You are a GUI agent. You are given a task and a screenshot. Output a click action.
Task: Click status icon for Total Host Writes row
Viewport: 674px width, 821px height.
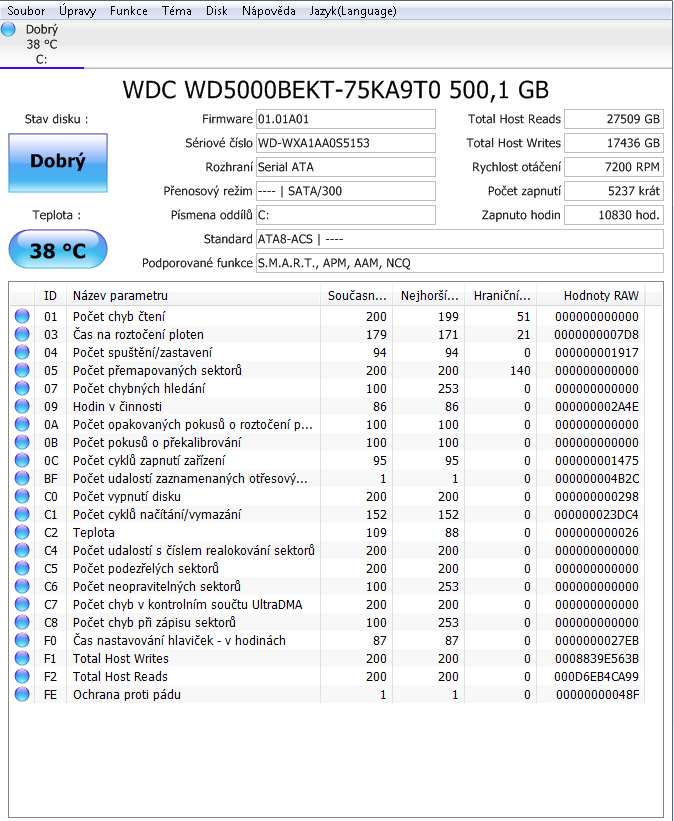[x=22, y=658]
